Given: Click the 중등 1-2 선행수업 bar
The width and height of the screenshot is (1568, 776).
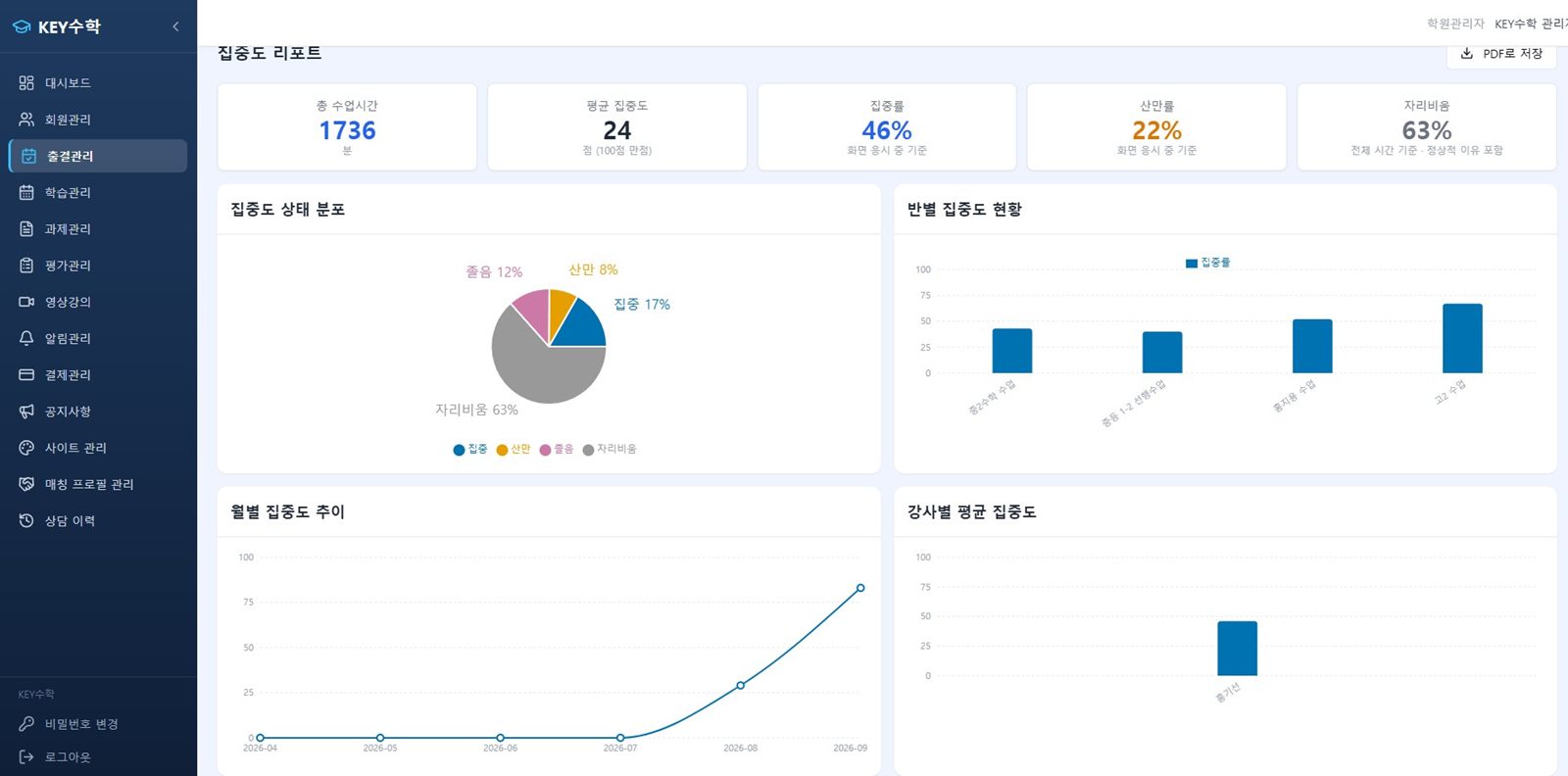Looking at the screenshot, I should tap(1162, 353).
